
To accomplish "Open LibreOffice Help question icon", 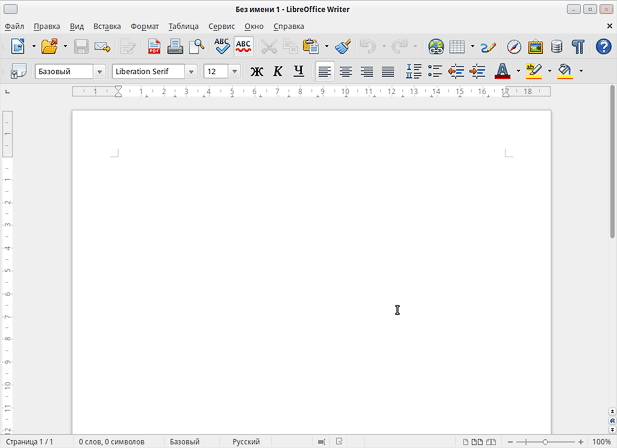I will tap(603, 46).
